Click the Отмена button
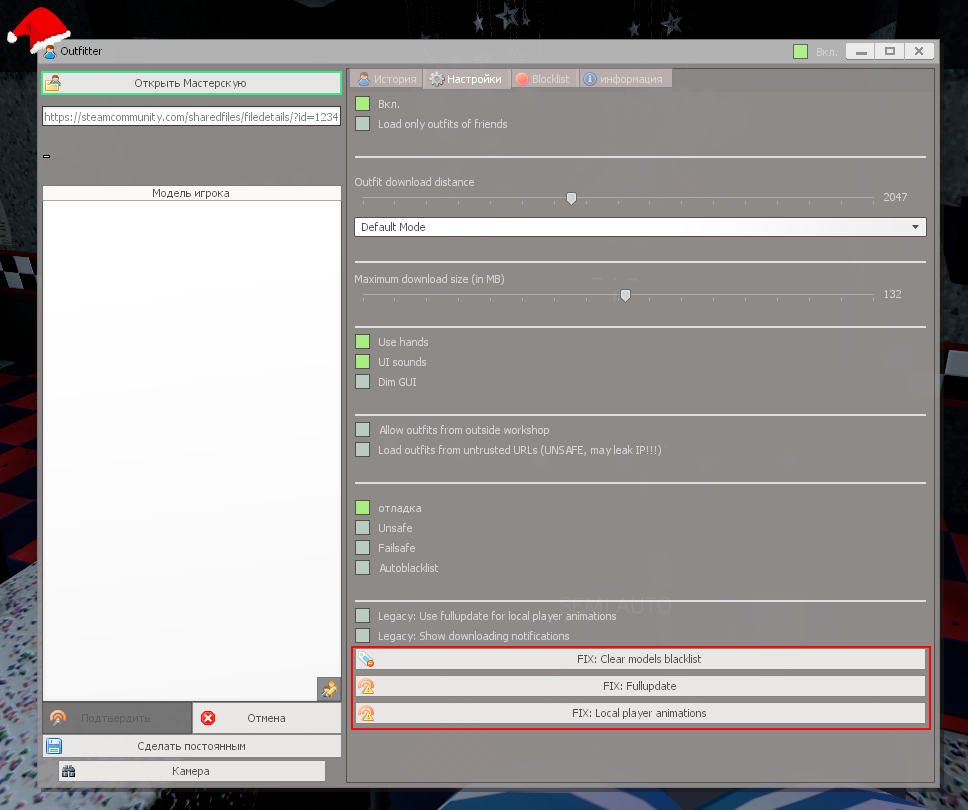 click(267, 718)
